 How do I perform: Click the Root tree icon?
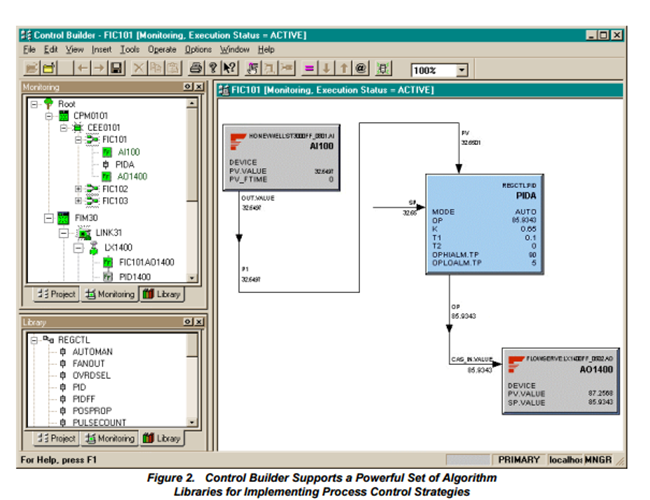coord(48,103)
